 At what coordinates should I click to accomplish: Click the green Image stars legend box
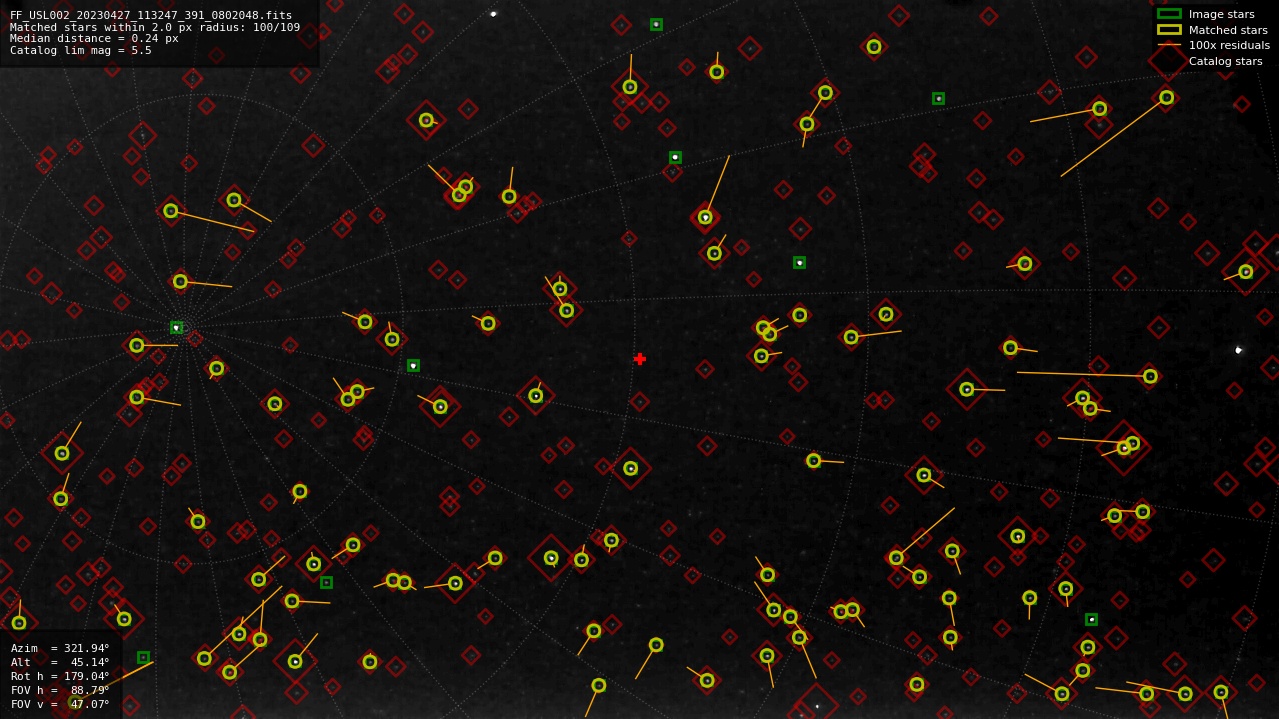[1169, 14]
